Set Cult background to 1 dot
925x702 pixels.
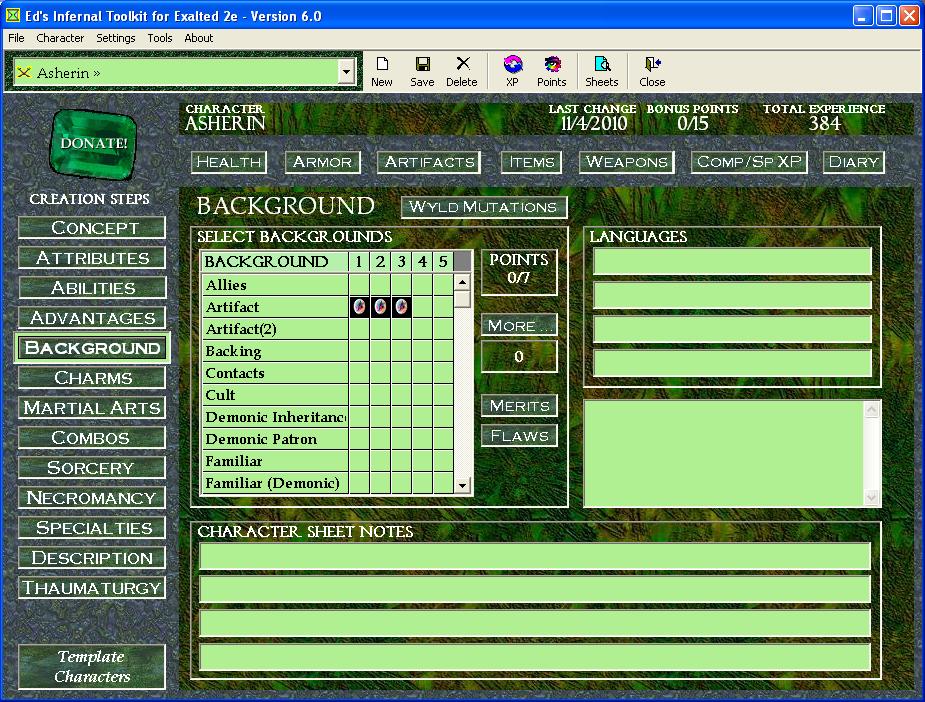coord(359,395)
